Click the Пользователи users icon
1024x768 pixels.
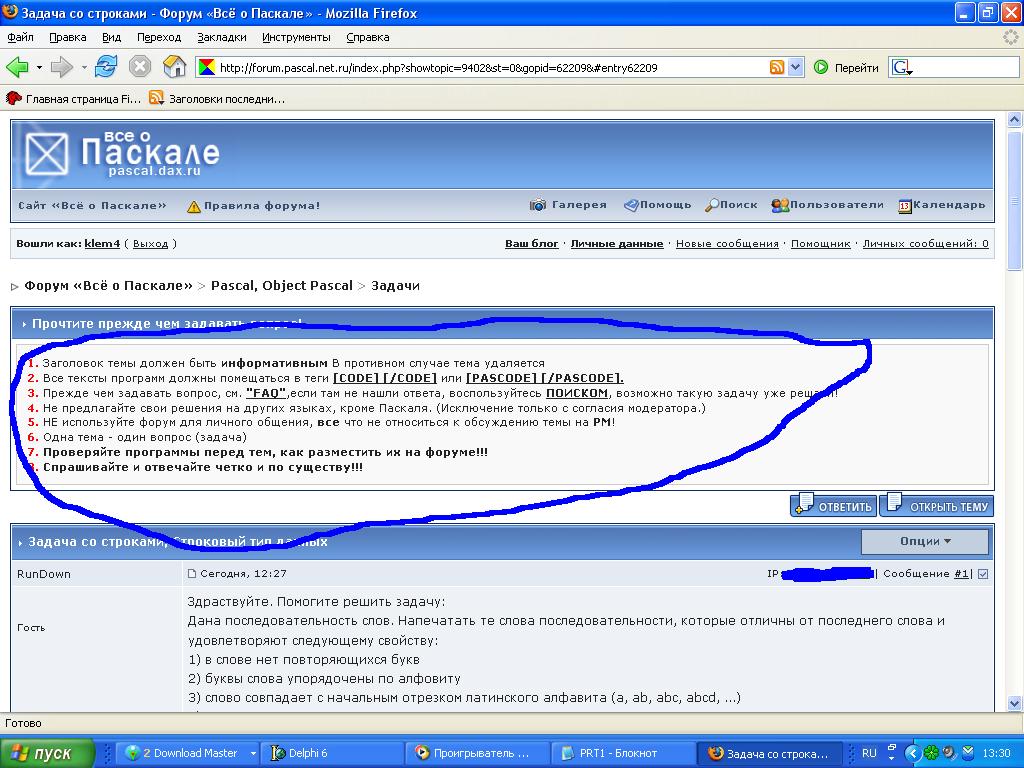tap(780, 205)
